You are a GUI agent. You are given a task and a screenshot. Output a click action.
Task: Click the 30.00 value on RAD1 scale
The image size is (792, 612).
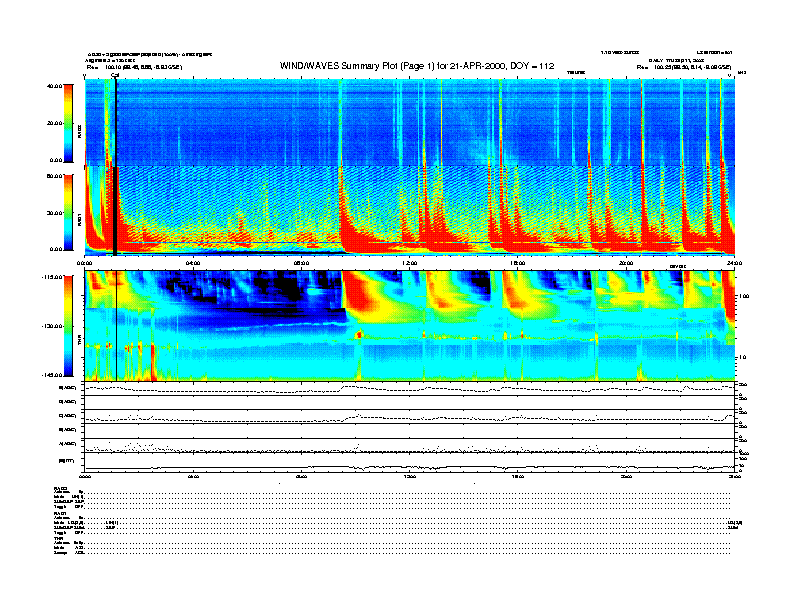pyautogui.click(x=54, y=213)
